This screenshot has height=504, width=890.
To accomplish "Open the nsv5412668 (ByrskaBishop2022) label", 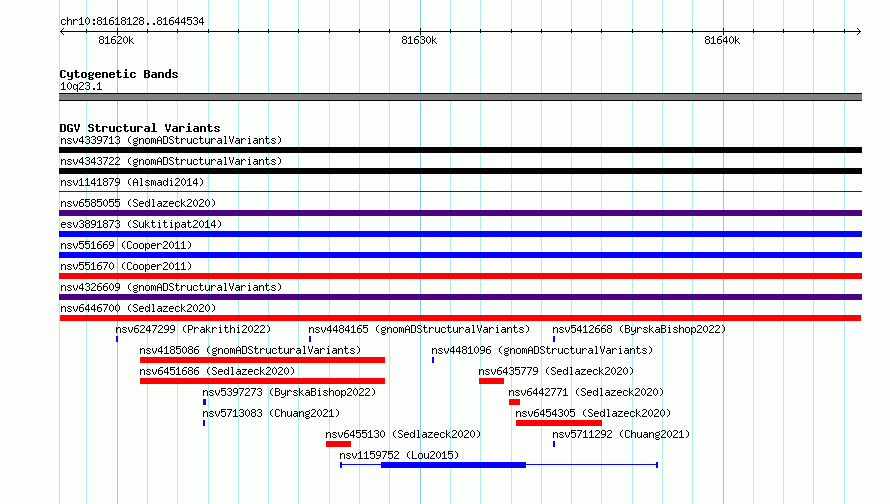I will tap(639, 329).
